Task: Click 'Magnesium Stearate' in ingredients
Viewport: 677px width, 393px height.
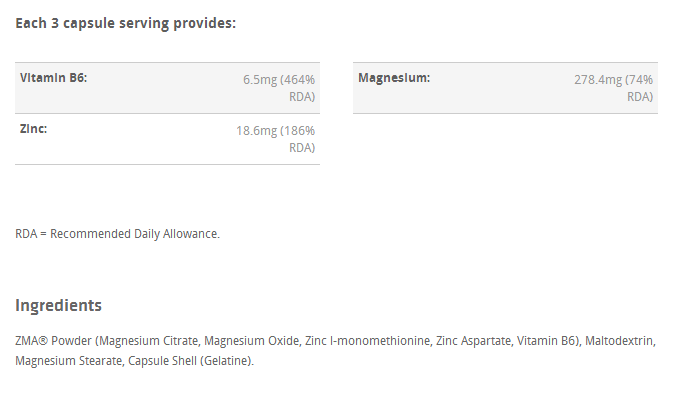Action: 69,361
